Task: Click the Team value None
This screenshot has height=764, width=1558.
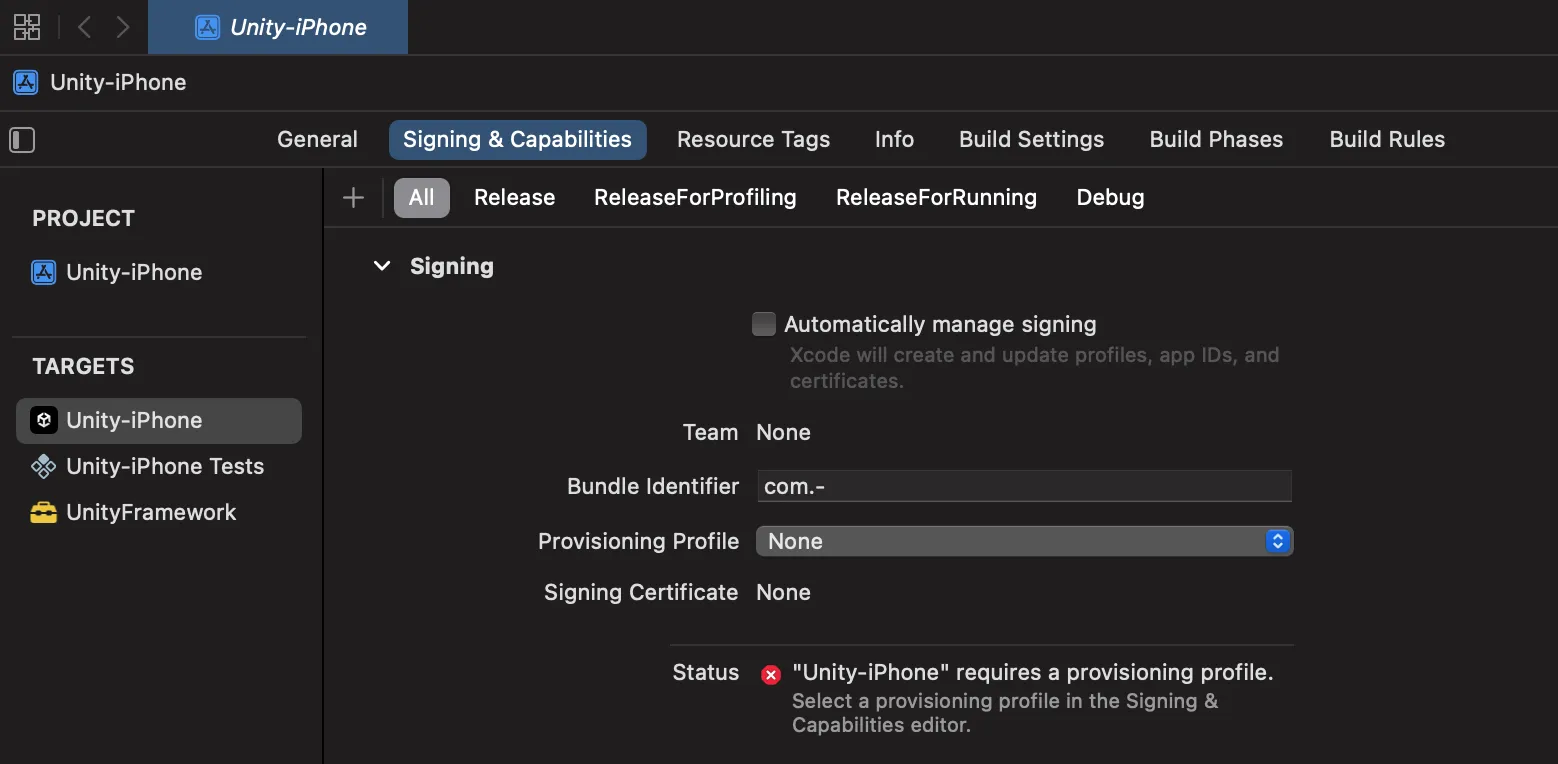Action: coord(783,432)
